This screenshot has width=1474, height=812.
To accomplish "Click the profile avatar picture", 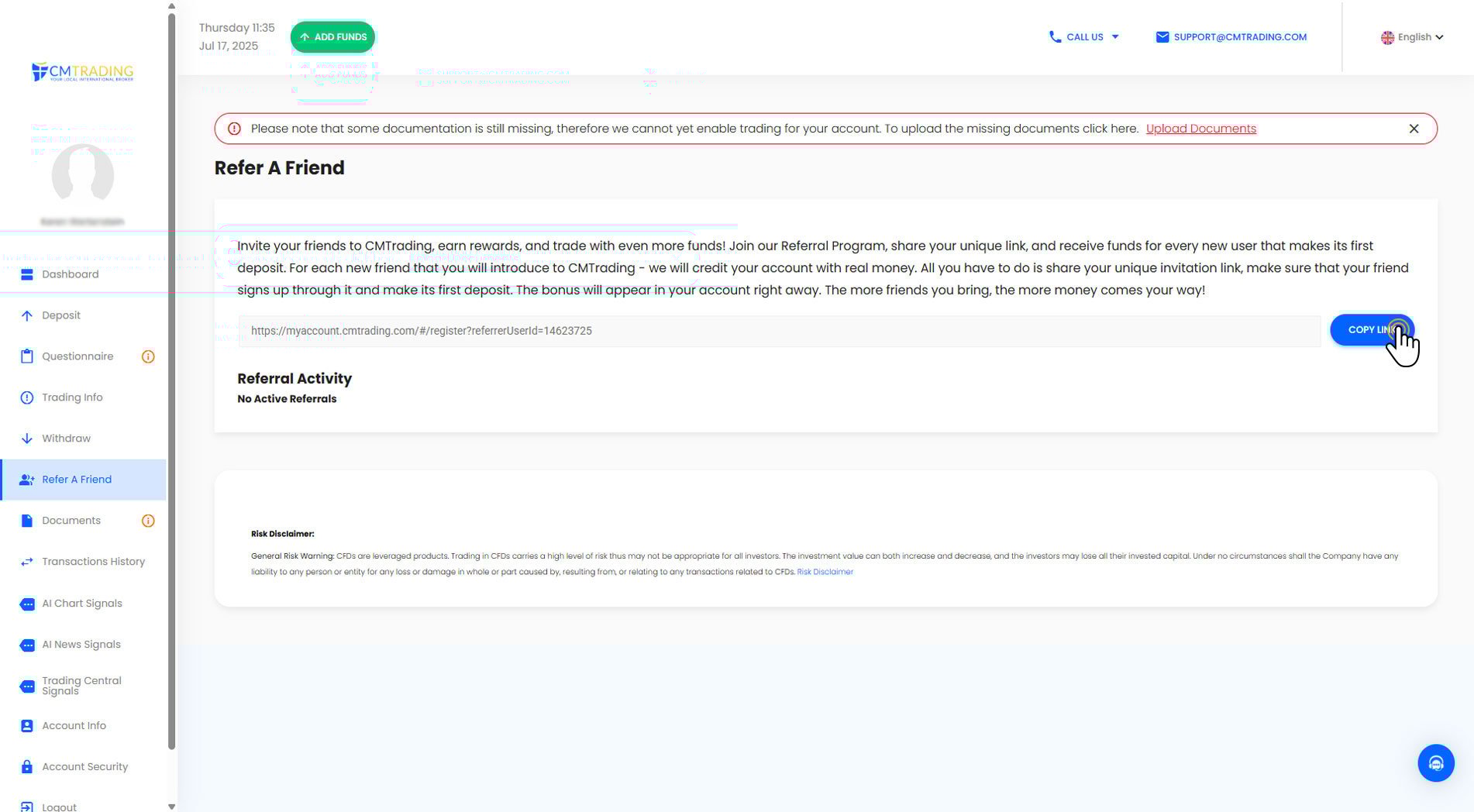I will pos(82,175).
